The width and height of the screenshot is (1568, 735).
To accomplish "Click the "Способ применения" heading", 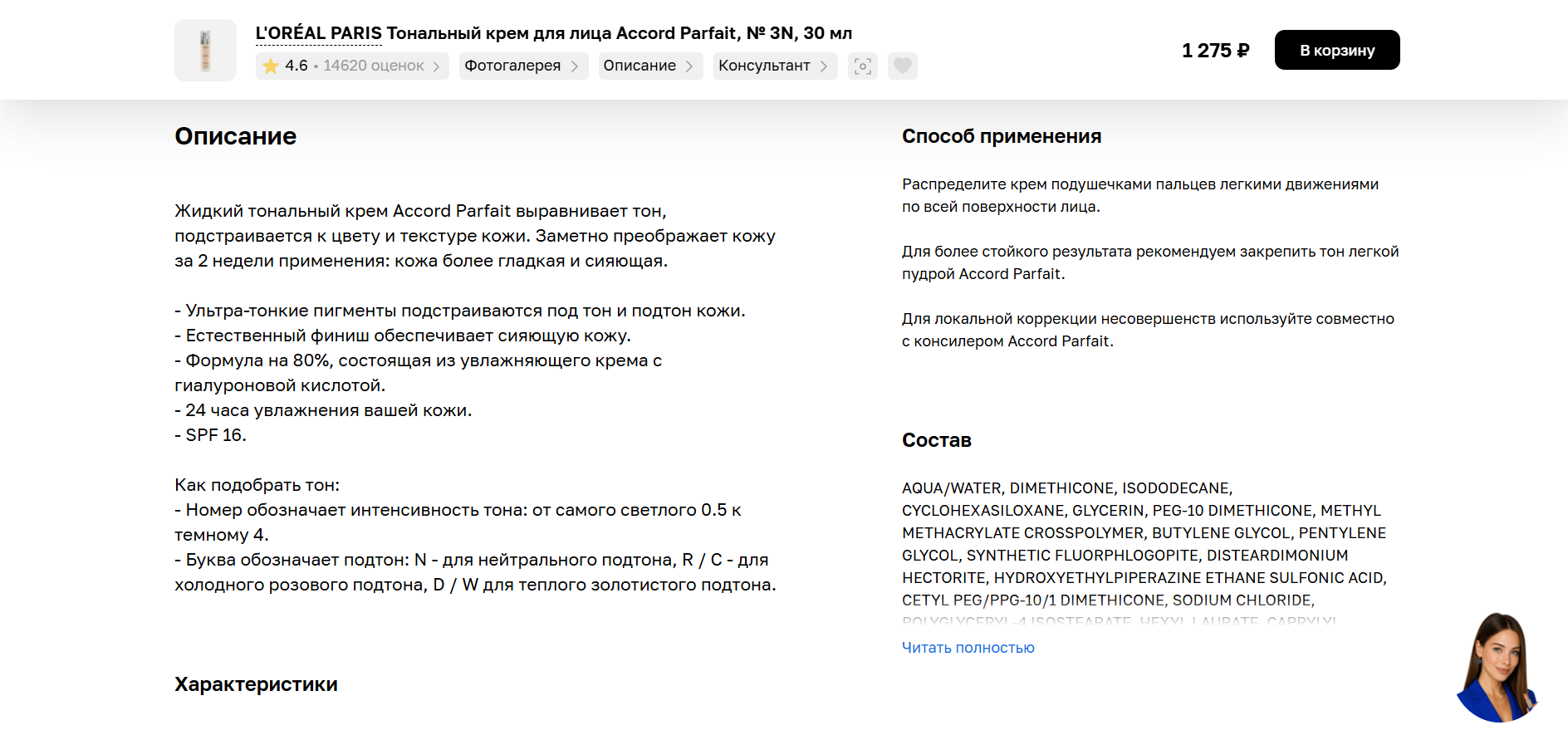I will (1001, 136).
